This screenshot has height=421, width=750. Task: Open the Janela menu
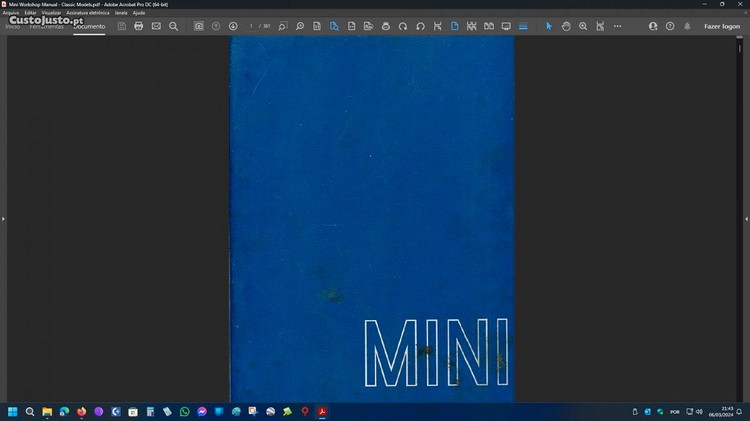click(x=121, y=12)
